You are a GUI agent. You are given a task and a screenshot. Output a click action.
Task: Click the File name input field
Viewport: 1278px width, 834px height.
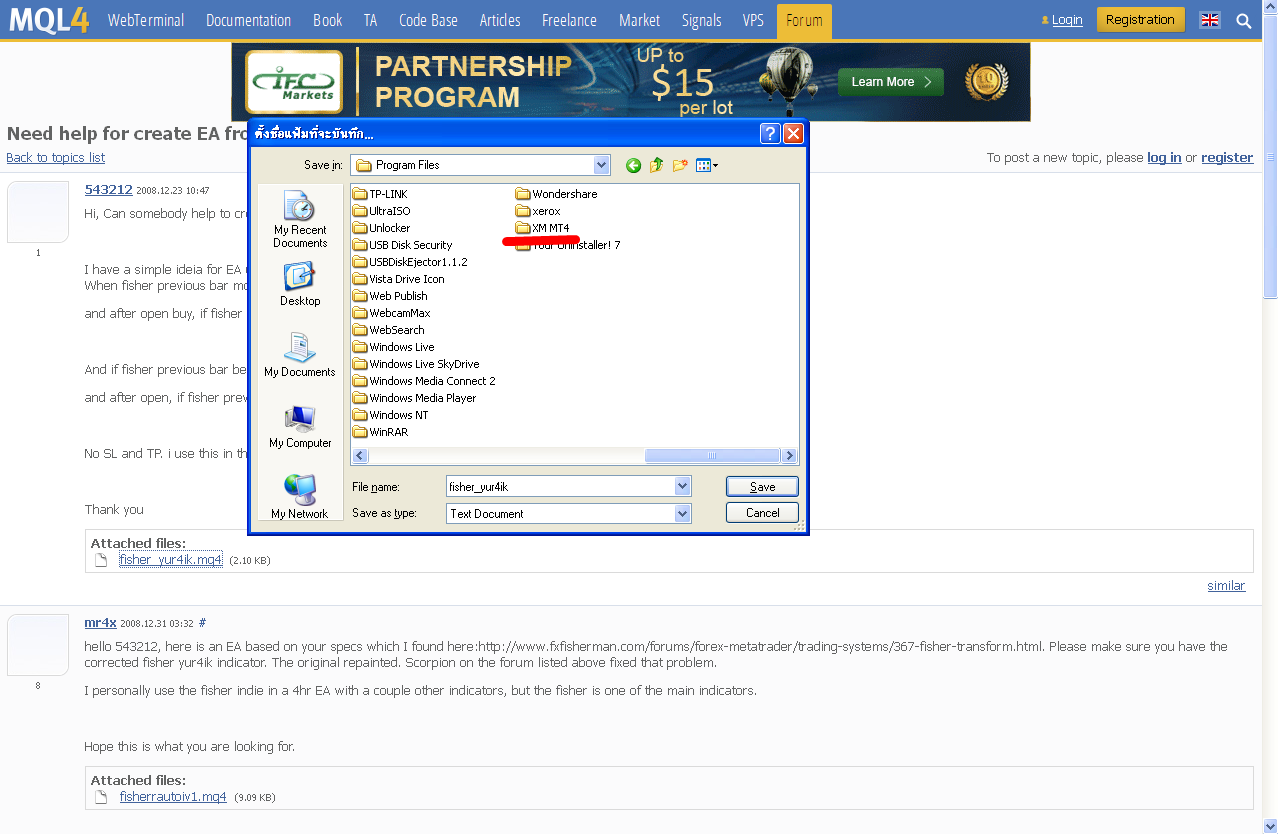click(560, 487)
